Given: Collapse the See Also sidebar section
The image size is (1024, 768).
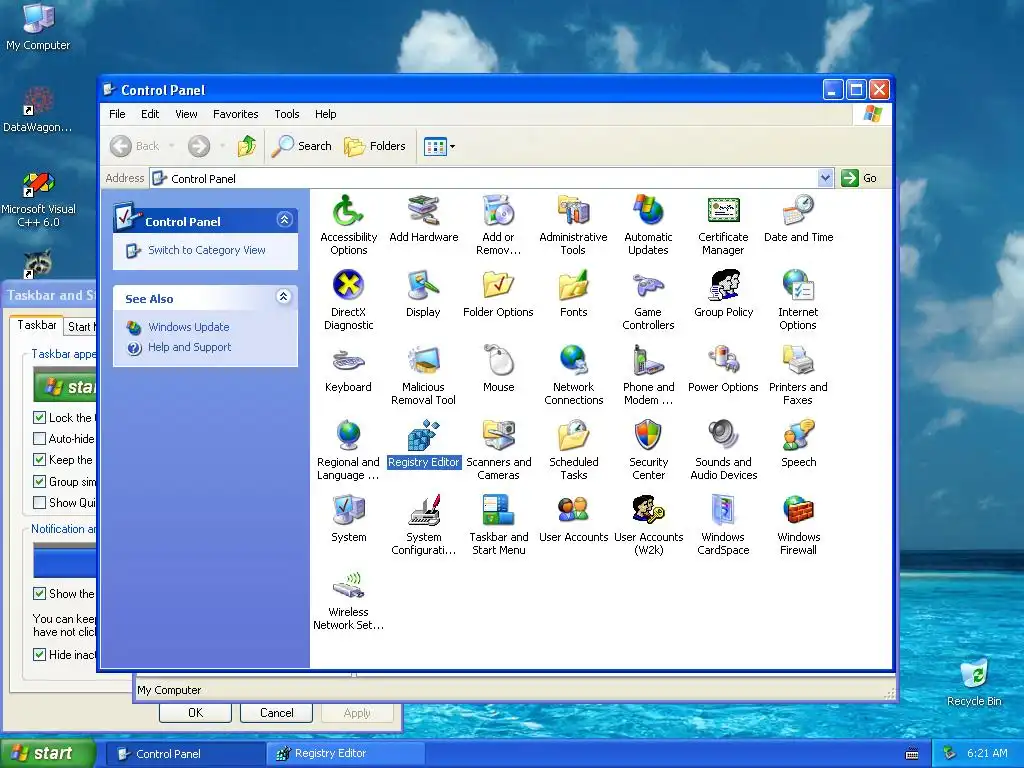Looking at the screenshot, I should click(283, 296).
